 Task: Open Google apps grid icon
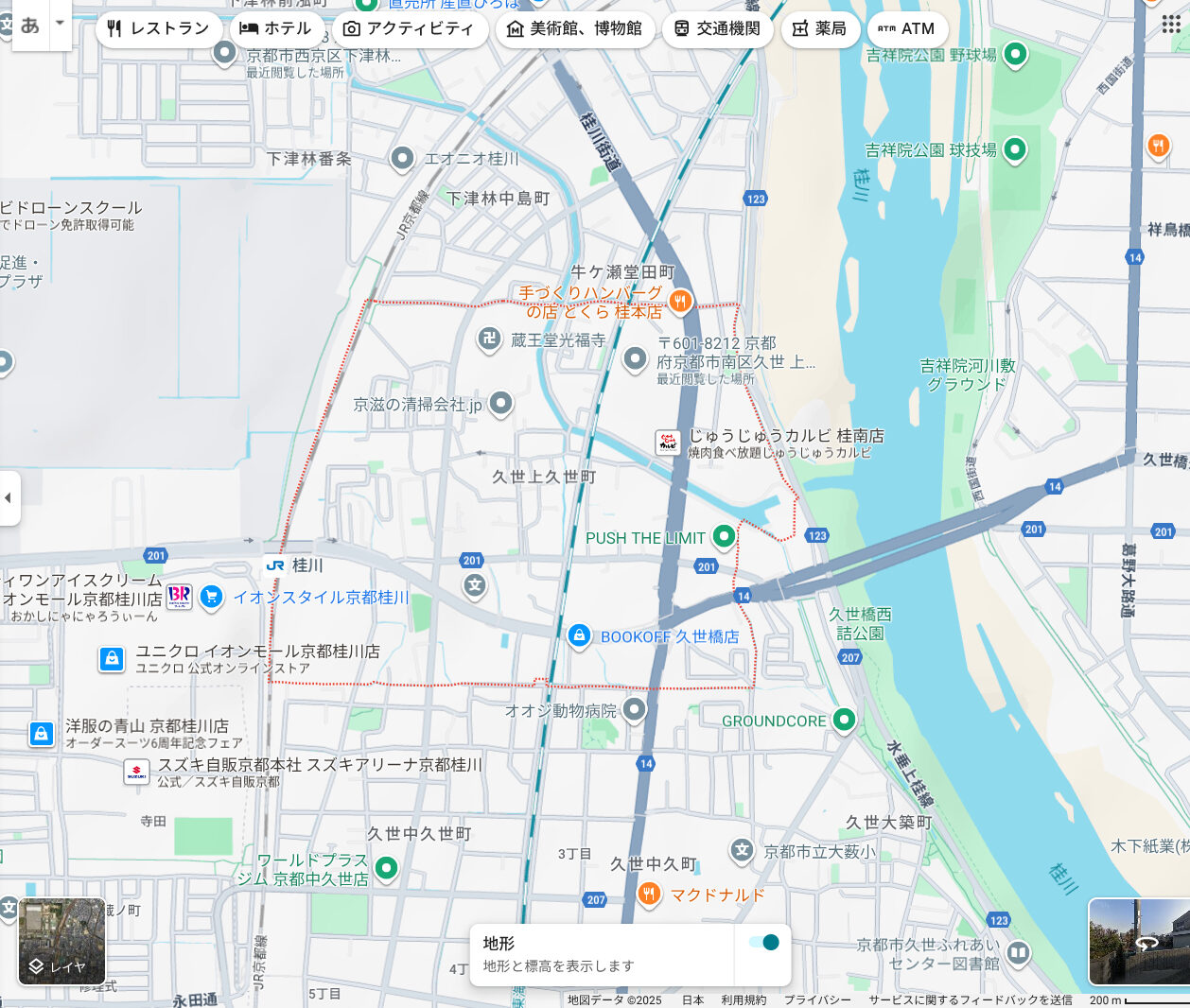1171,24
